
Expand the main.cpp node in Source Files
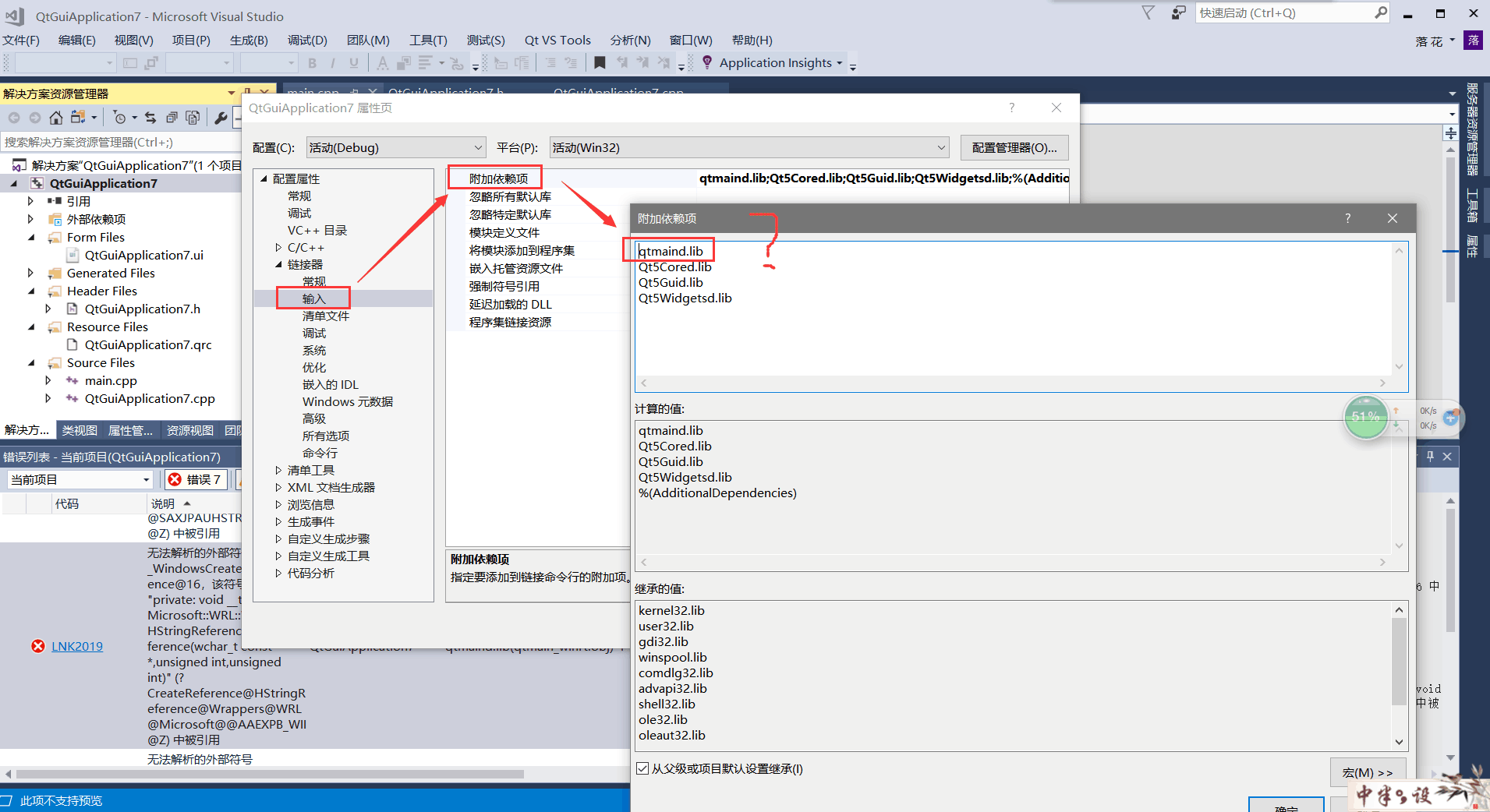coord(48,380)
